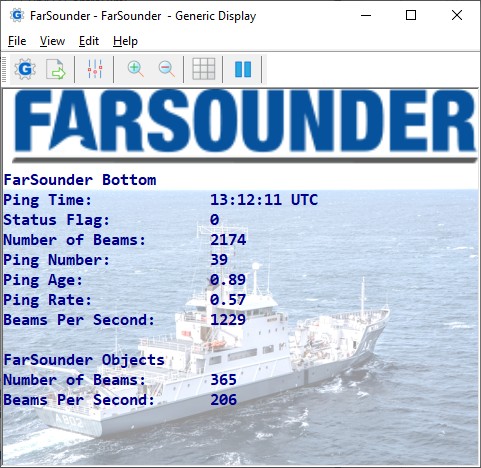
Task: Open the File menu
Action: 17,41
